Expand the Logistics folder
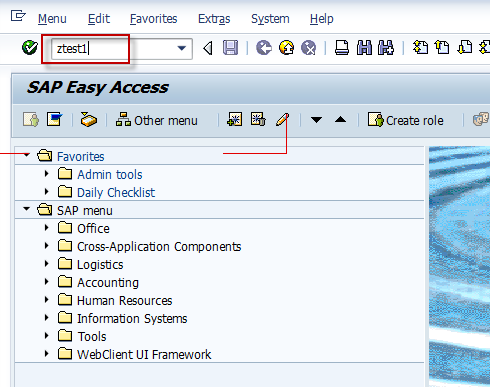The height and width of the screenshot is (387, 490). [47, 264]
